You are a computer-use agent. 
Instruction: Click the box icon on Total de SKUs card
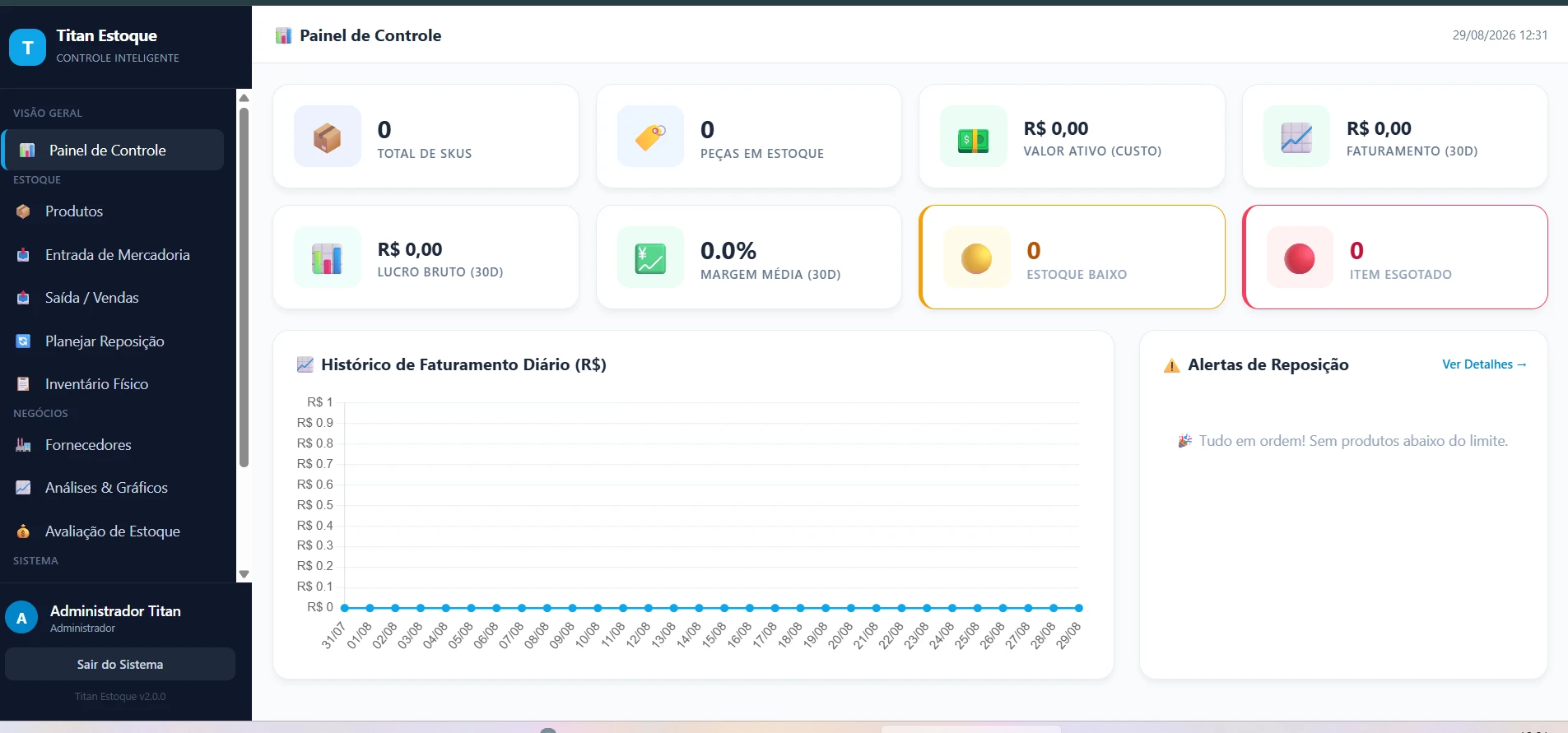pos(328,137)
